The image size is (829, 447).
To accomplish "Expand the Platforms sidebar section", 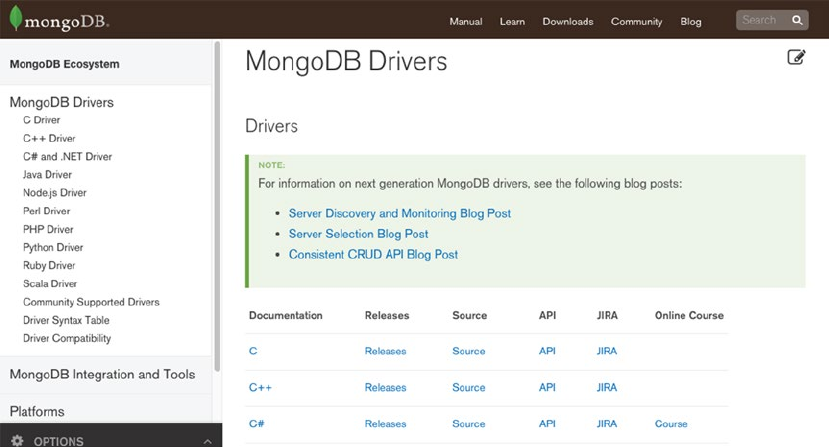I will coord(37,411).
